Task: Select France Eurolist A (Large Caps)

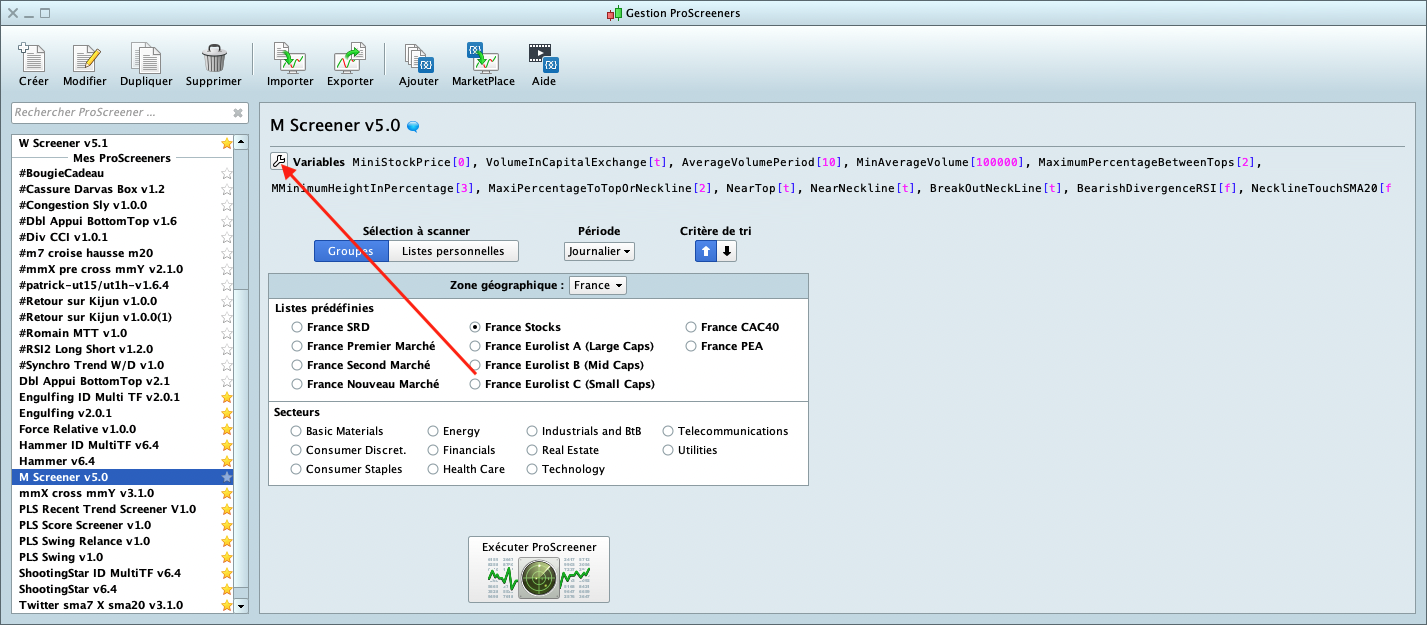Action: (475, 346)
